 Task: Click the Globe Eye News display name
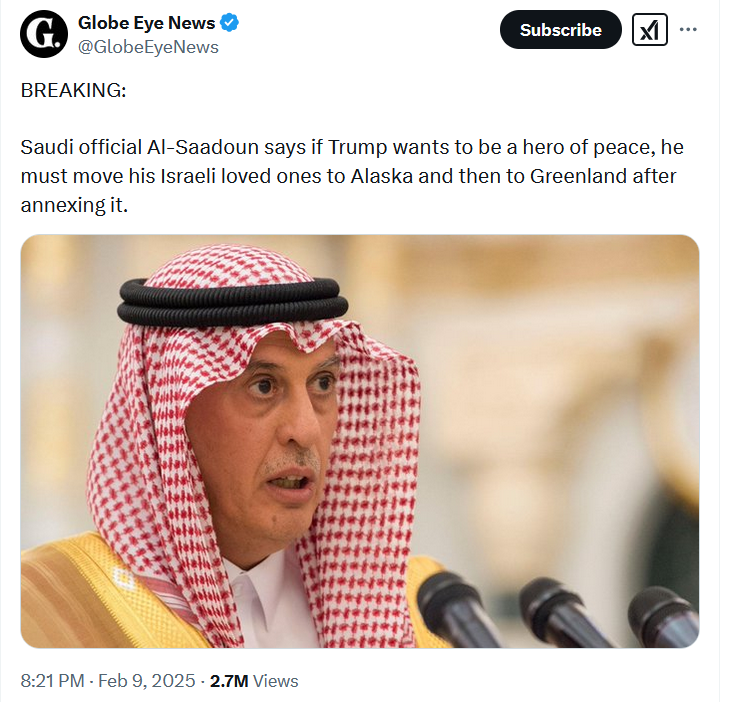point(146,22)
